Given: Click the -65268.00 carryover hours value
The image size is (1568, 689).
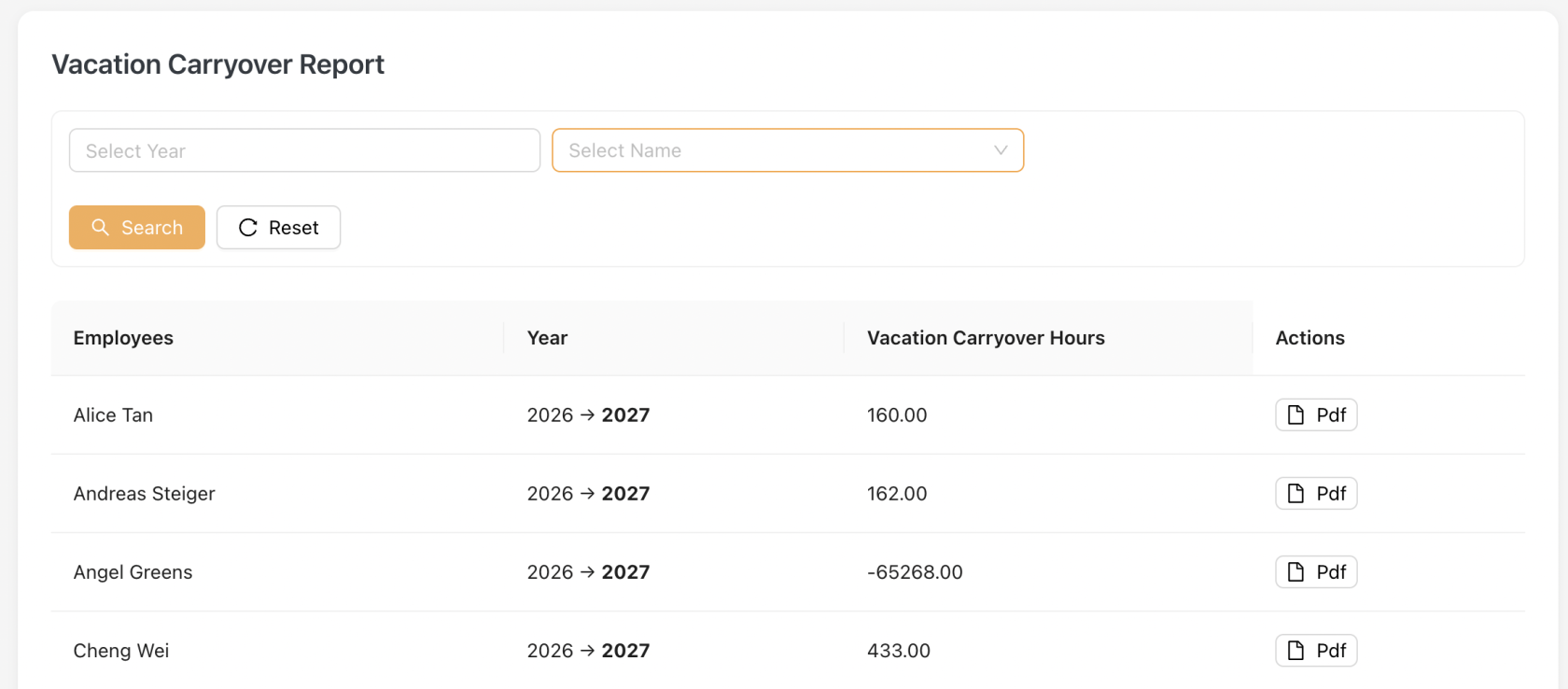Looking at the screenshot, I should click(915, 572).
